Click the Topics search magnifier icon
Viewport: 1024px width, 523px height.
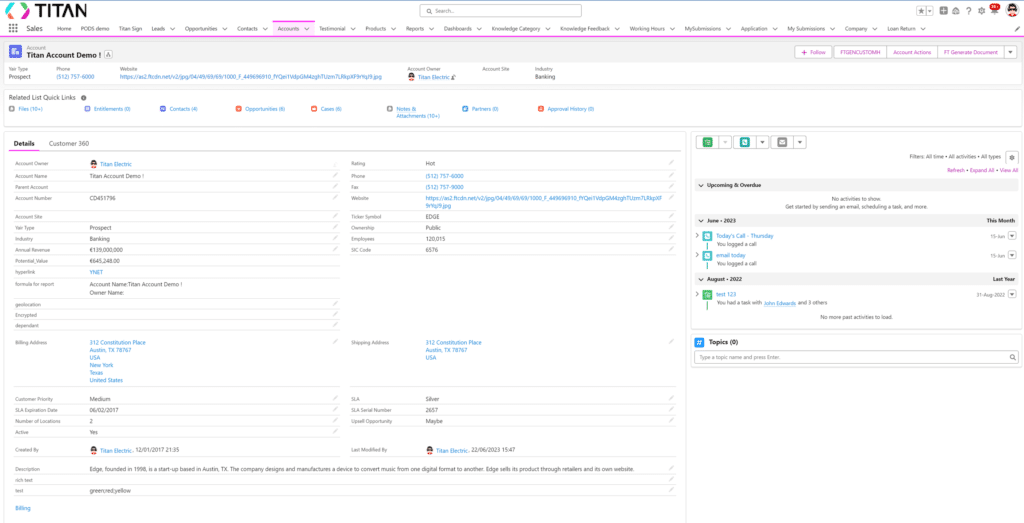click(x=1013, y=358)
